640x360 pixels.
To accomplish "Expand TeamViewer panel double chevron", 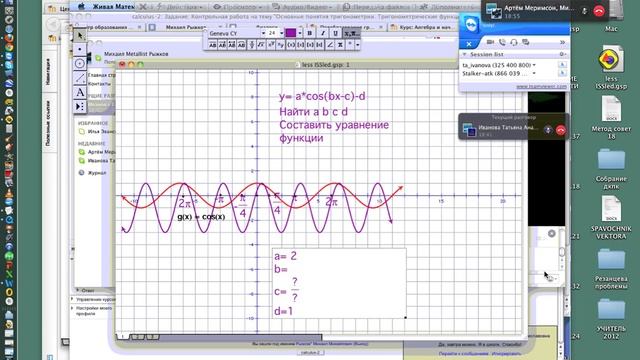I will [x=562, y=42].
